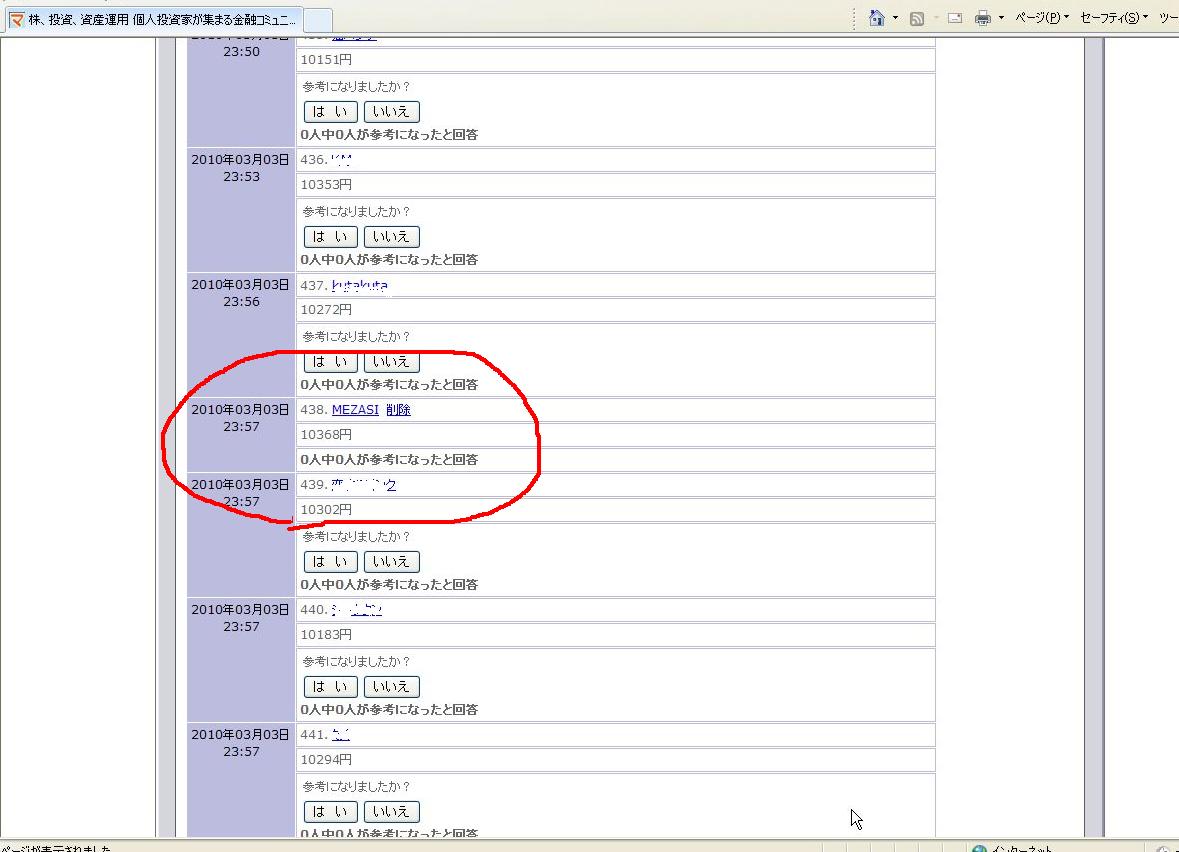Open a new blank tab
Screen dimensions: 1179x852
[x=317, y=20]
